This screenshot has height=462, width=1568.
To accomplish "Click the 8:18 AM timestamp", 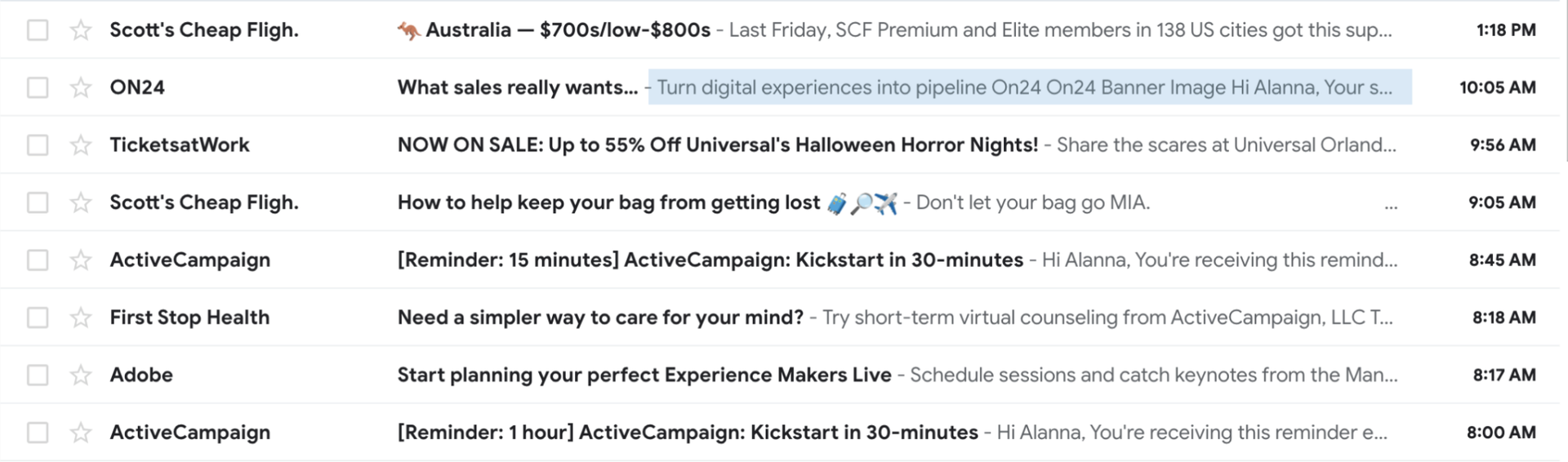I will point(1503,318).
